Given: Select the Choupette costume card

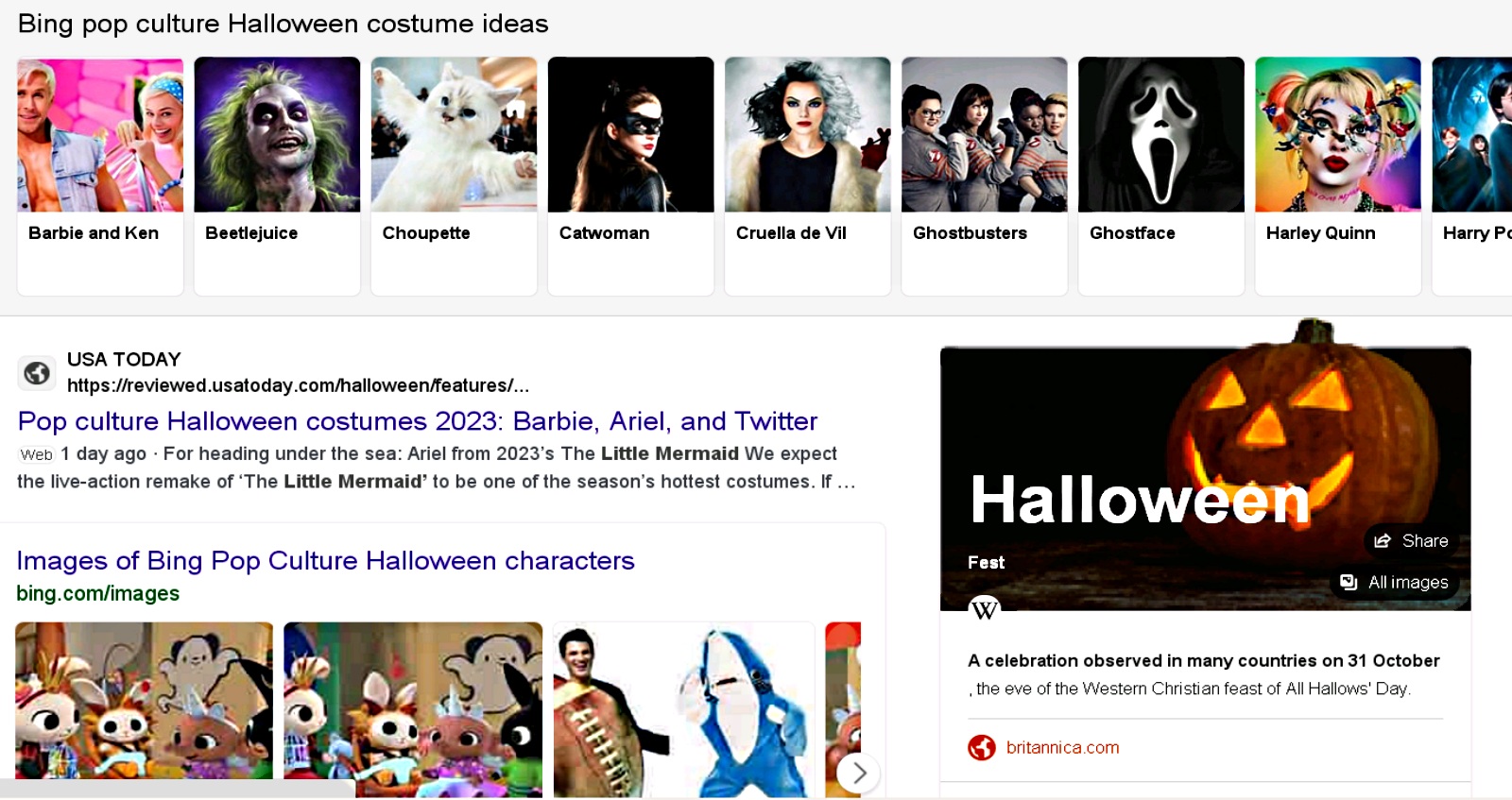Looking at the screenshot, I should (x=454, y=176).
